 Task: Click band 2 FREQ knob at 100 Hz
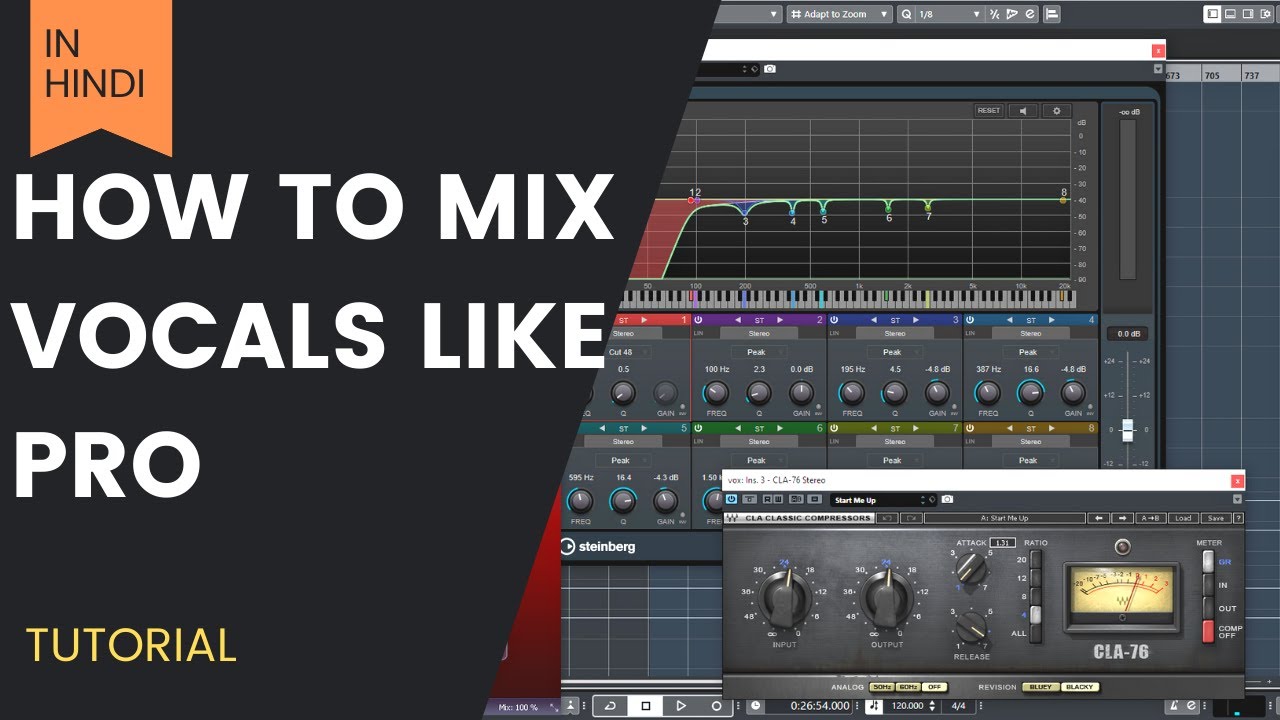[x=716, y=393]
